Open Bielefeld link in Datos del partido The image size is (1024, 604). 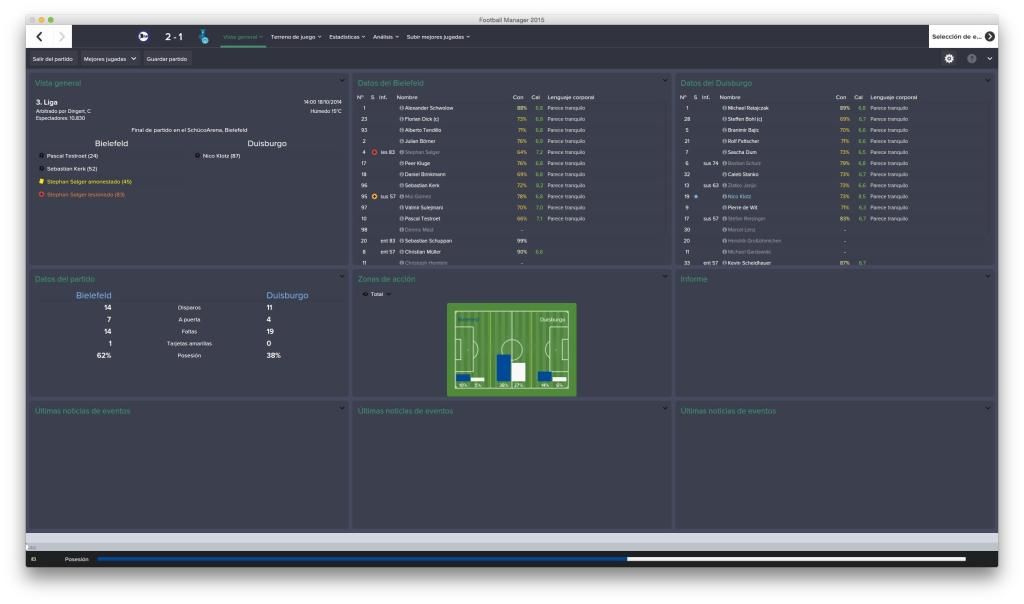coord(93,296)
